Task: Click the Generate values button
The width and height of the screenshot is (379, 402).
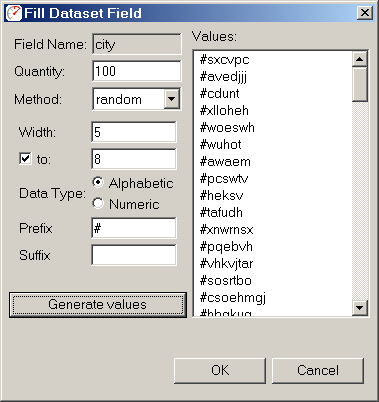Action: pos(98,305)
